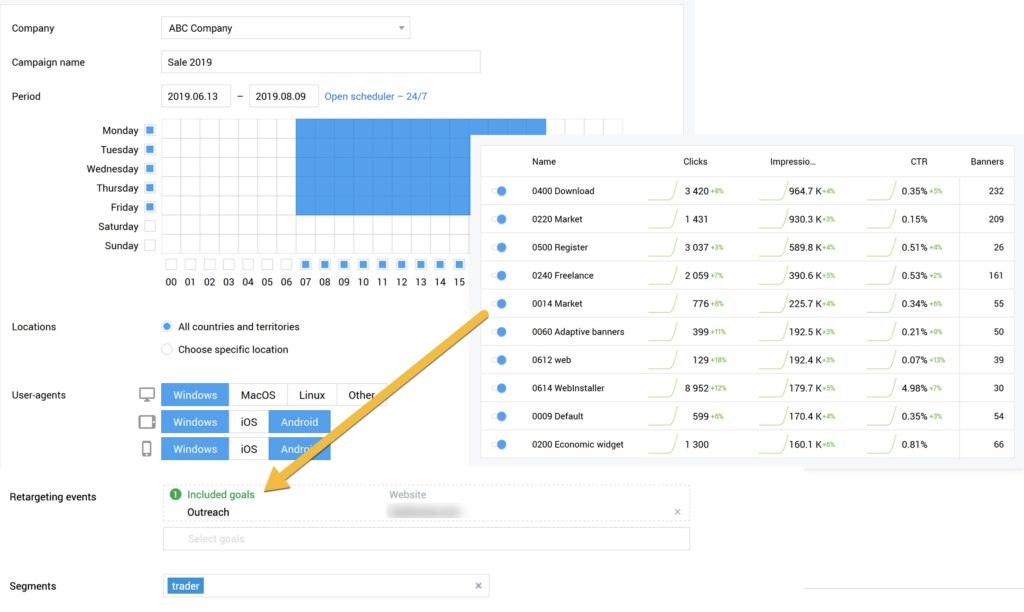Toggle mobile iOS user-agent button

click(x=249, y=449)
